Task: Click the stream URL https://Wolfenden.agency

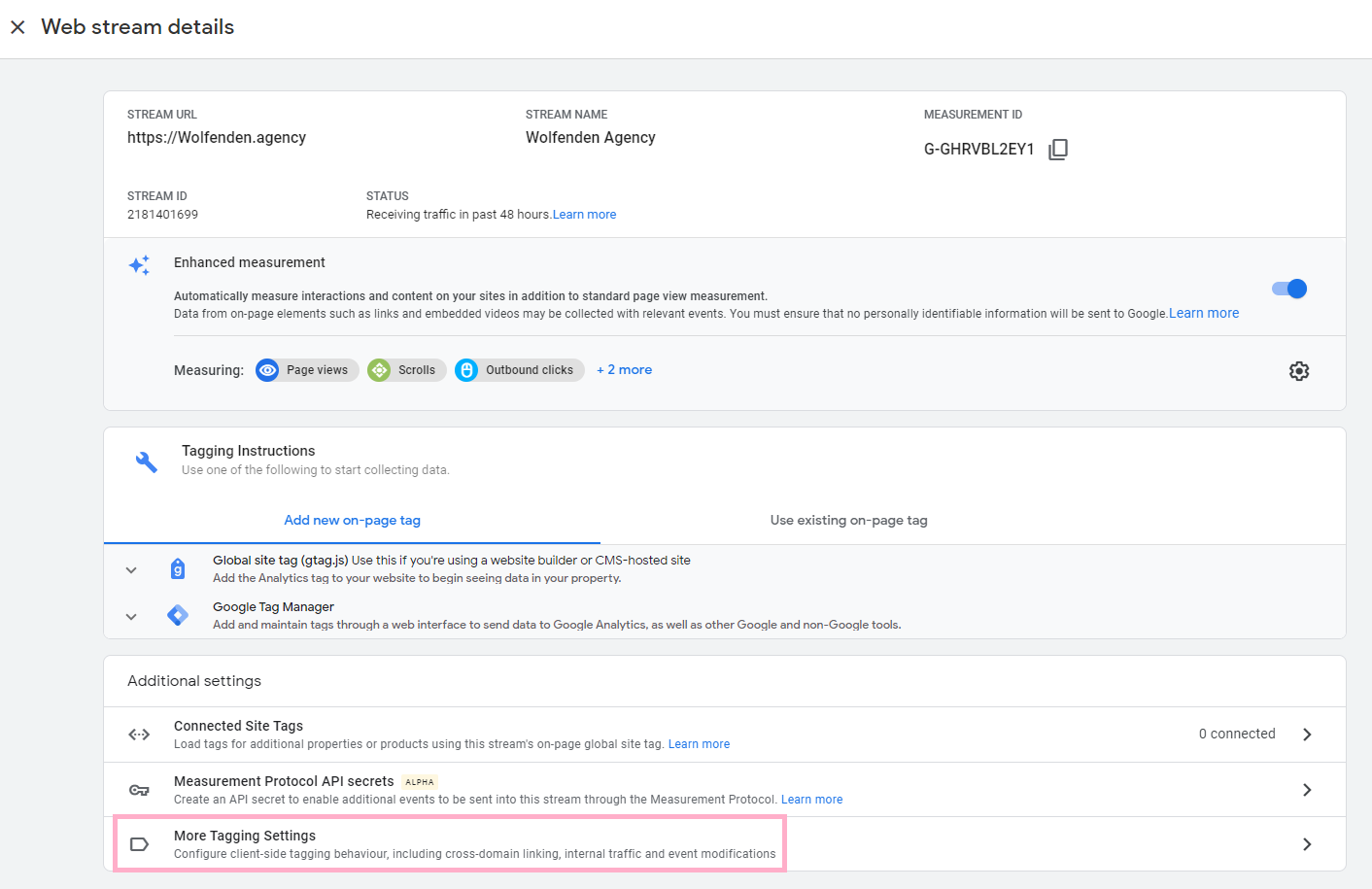Action: point(217,138)
